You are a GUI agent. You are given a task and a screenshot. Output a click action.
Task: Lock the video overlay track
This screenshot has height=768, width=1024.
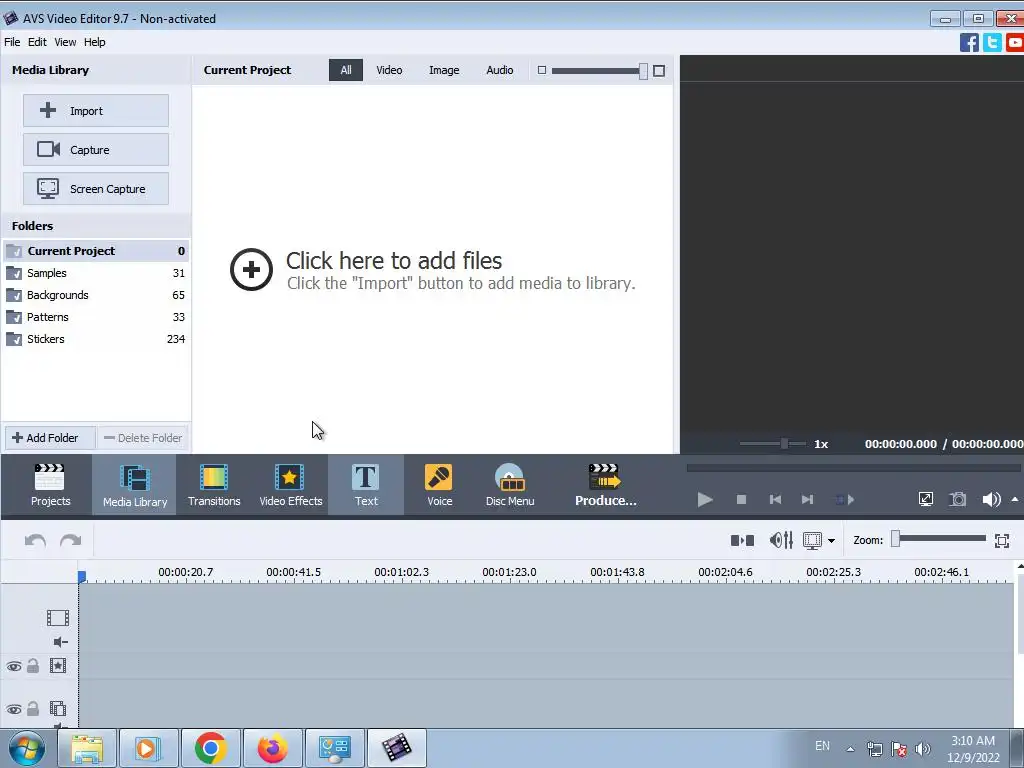(x=33, y=709)
